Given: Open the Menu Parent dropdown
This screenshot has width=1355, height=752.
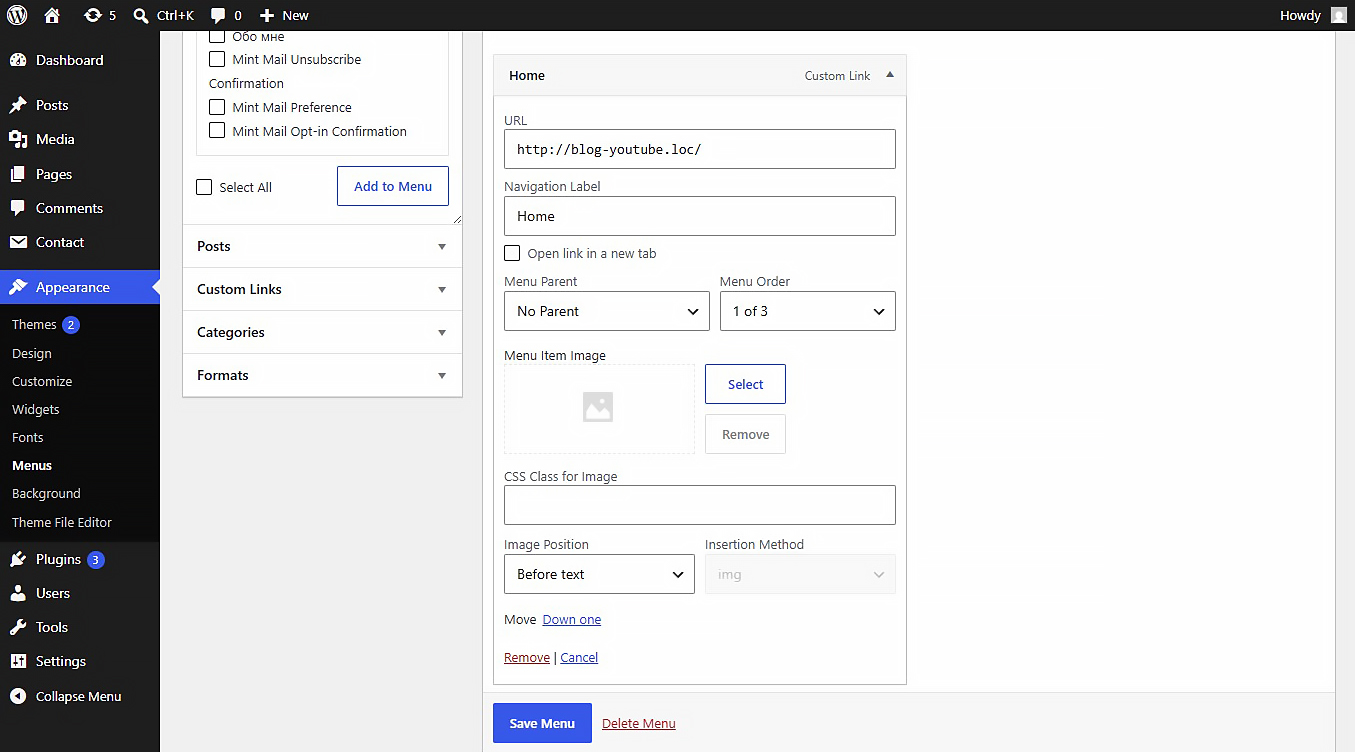Looking at the screenshot, I should pyautogui.click(x=607, y=311).
